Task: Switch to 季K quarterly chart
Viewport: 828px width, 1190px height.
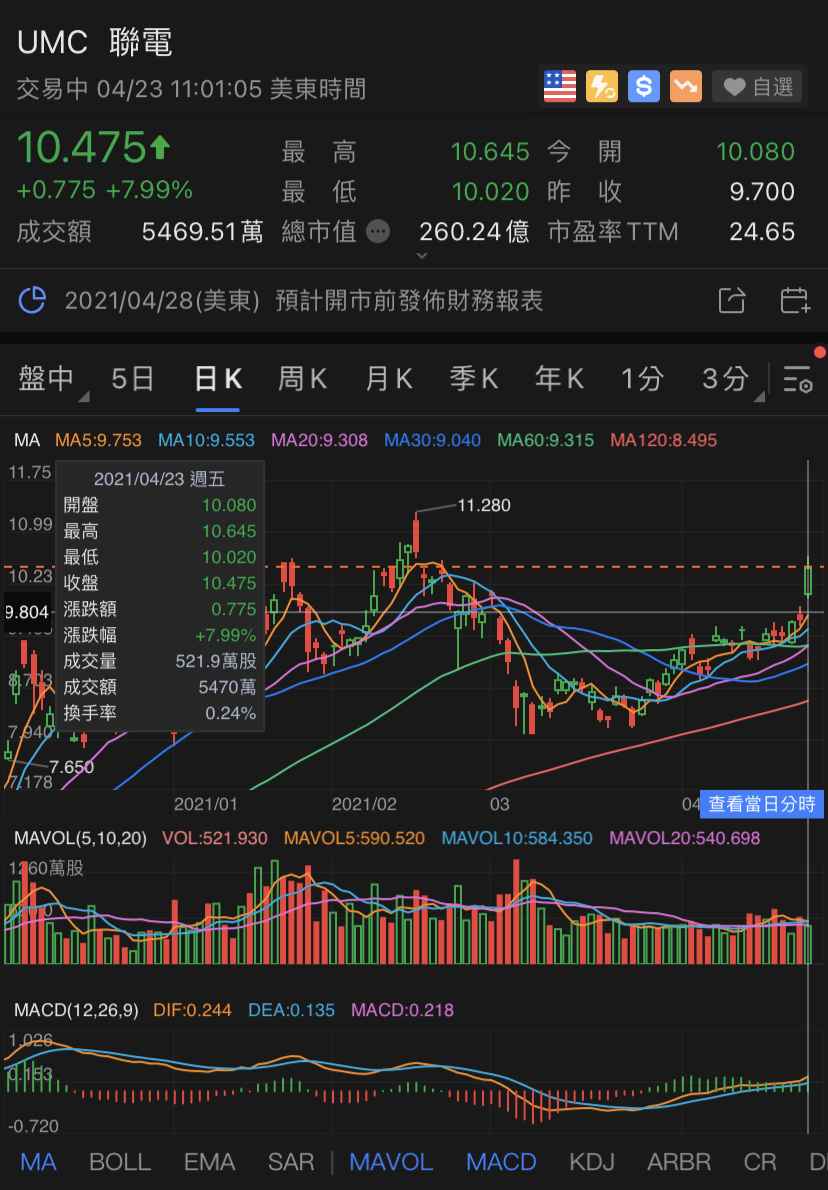Action: coord(474,378)
